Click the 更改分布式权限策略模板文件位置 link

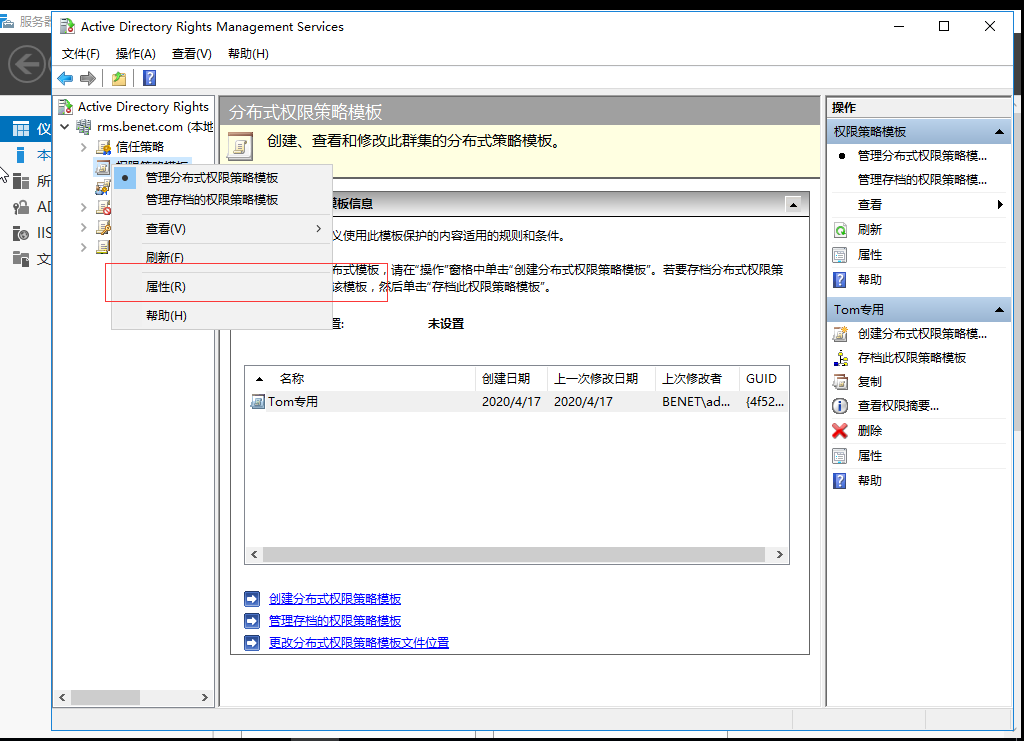click(x=359, y=643)
